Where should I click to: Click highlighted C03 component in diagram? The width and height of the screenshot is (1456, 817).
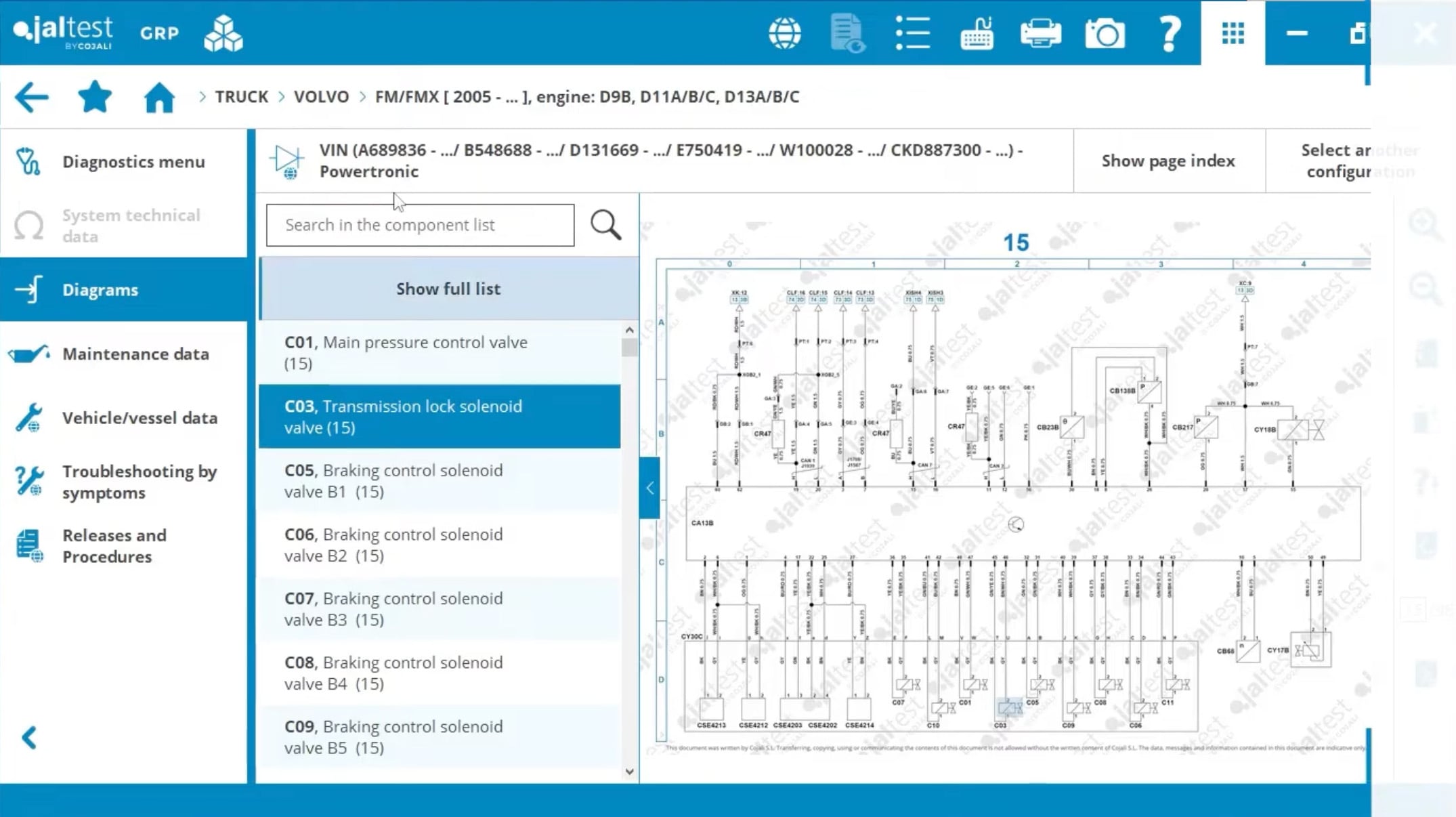1008,709
